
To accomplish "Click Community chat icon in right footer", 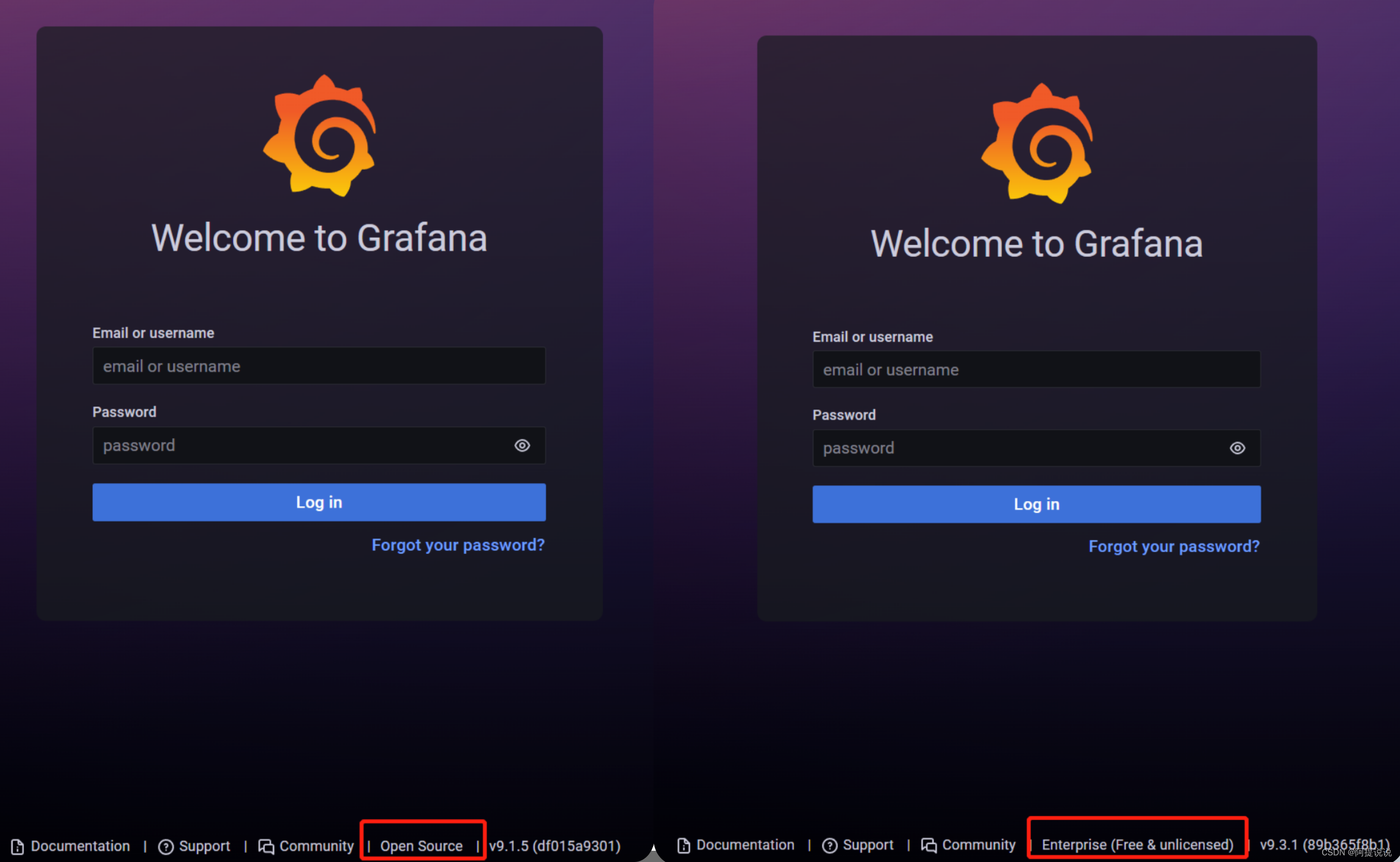I will pos(929,846).
